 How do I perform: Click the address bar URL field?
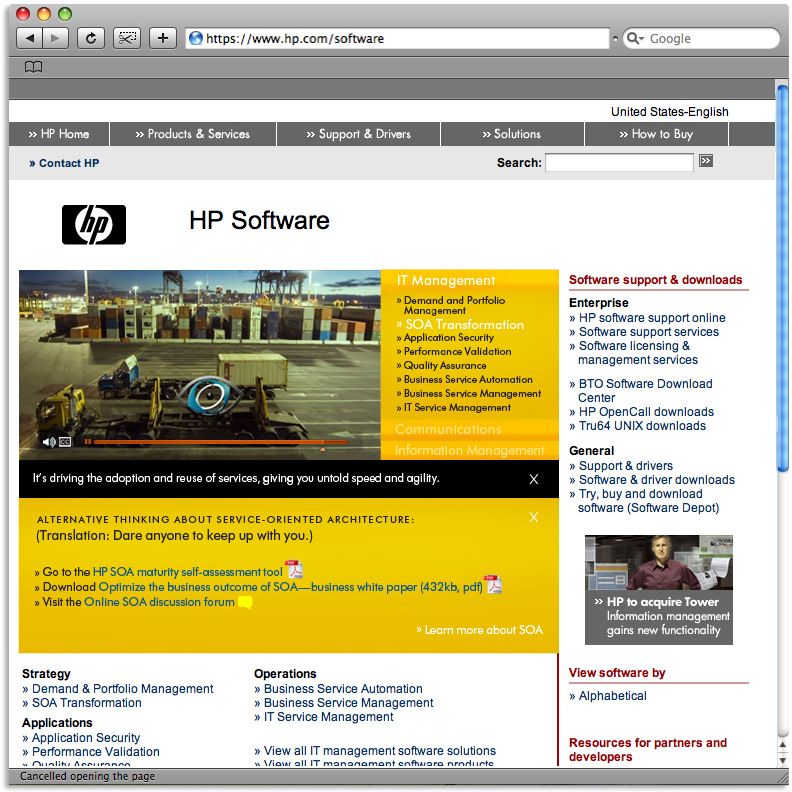(398, 38)
